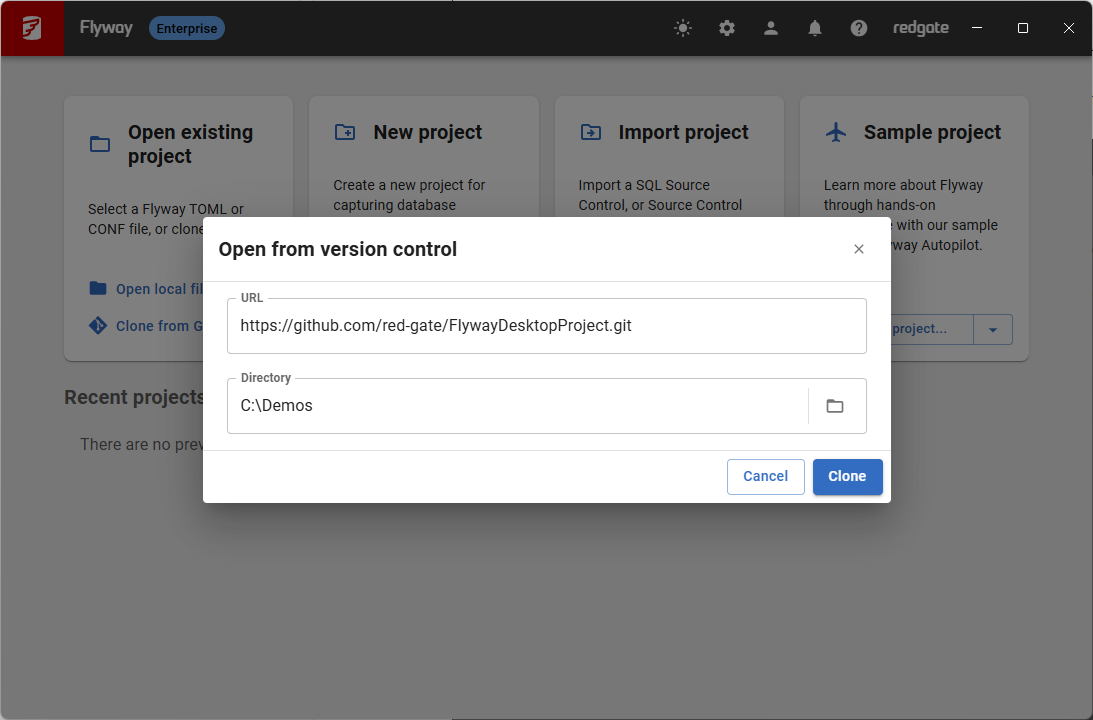Close the Open from version control dialog

coord(859,249)
